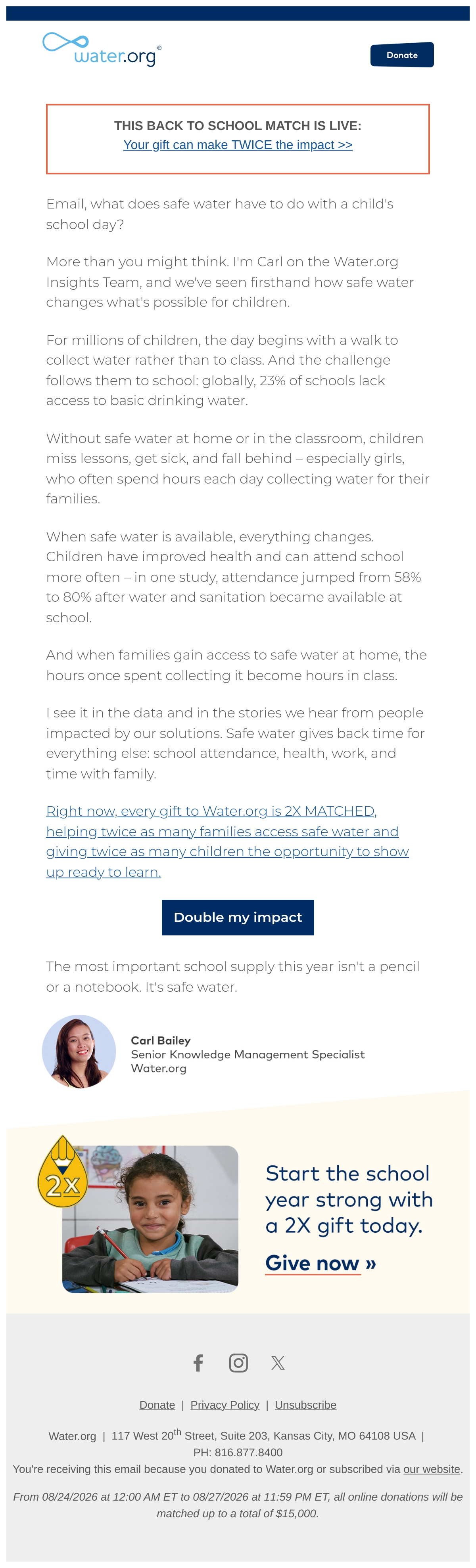The height and width of the screenshot is (1568, 476).
Task: Click the Water.org logo
Action: point(102,49)
